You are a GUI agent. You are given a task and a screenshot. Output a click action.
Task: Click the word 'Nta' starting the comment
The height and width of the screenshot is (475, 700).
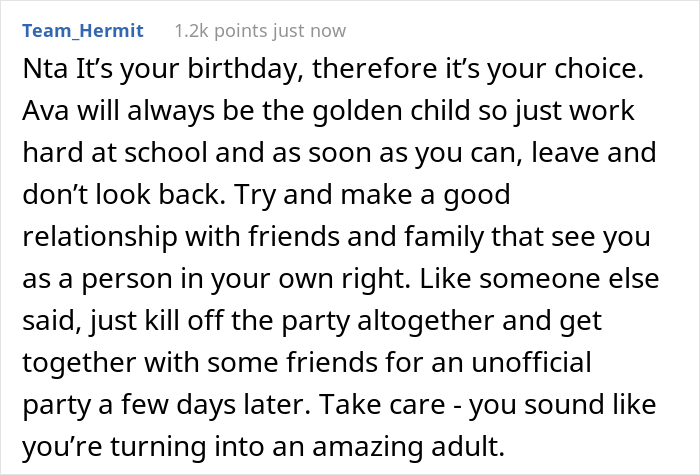click(x=43, y=74)
